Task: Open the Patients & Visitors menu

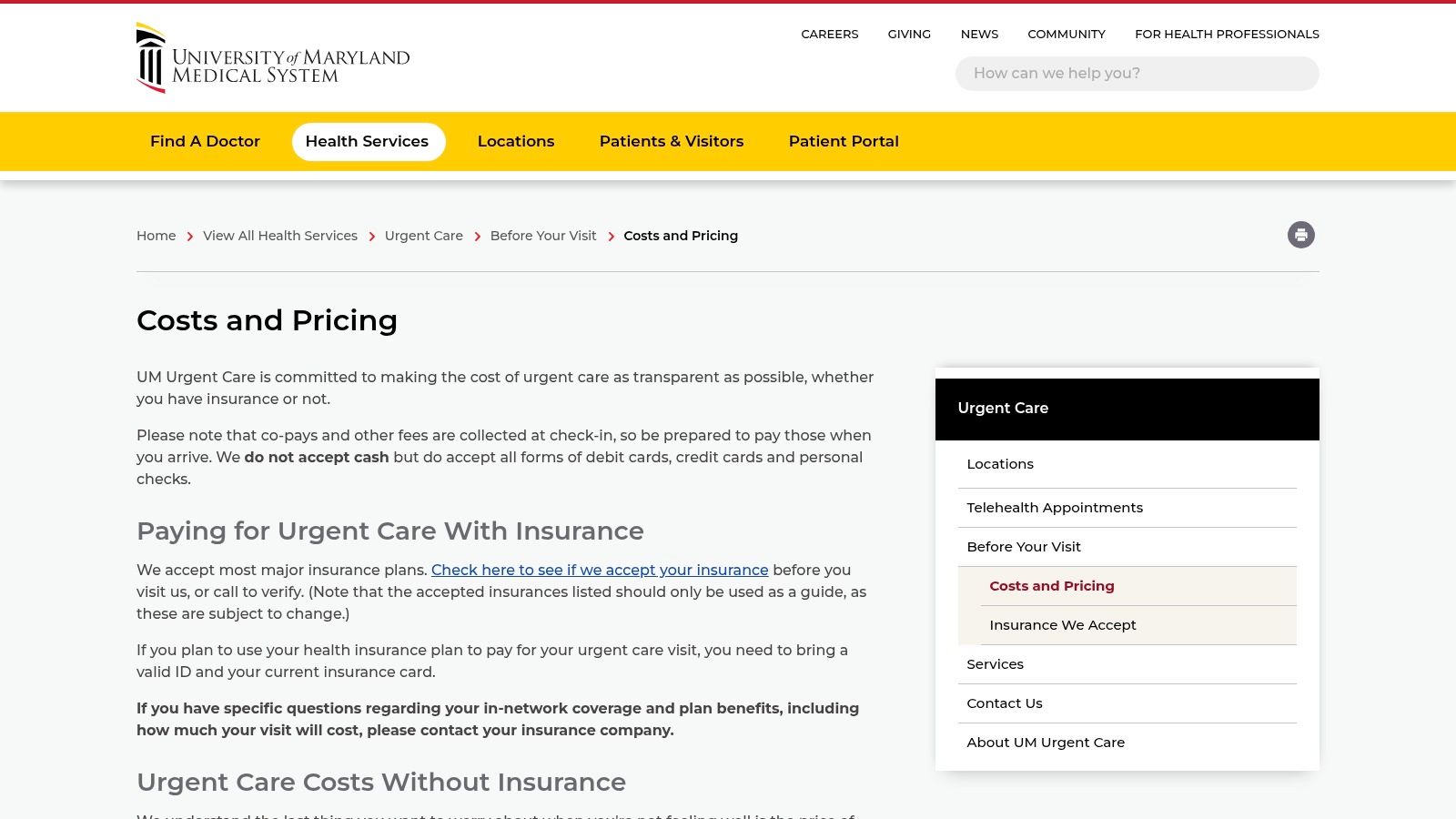Action: point(672,141)
